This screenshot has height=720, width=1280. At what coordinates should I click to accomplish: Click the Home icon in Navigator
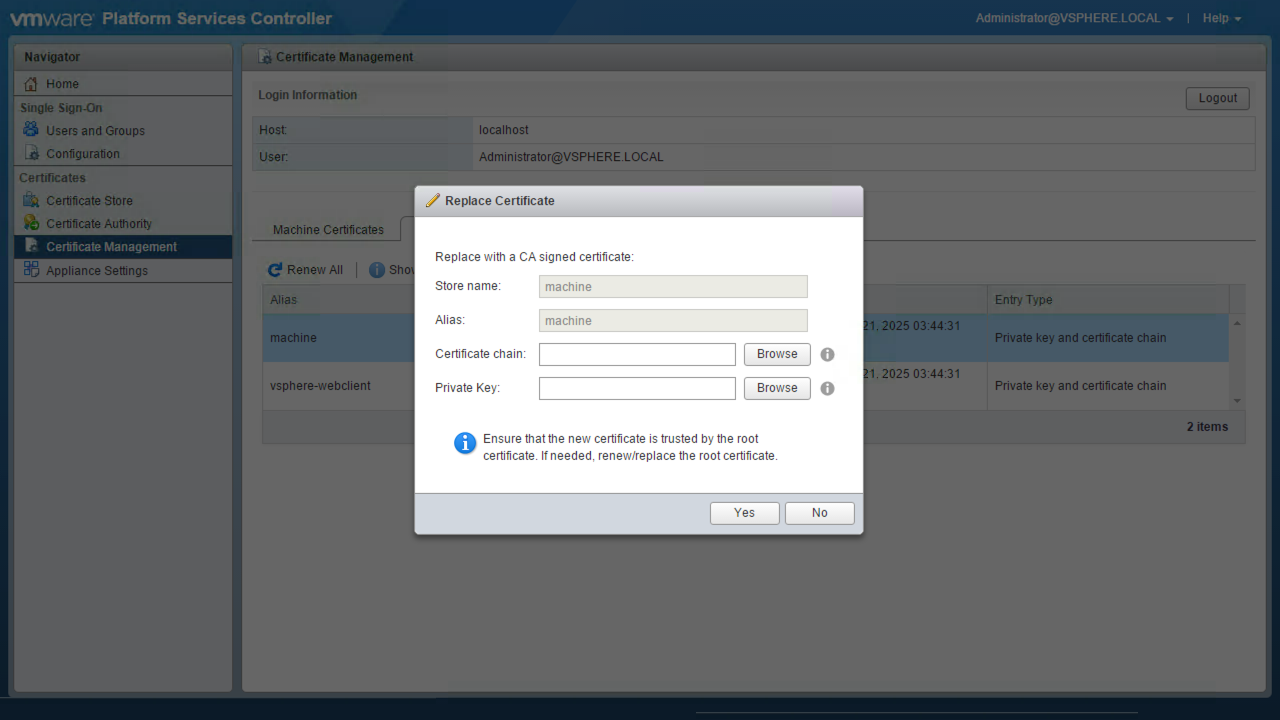pyautogui.click(x=31, y=84)
